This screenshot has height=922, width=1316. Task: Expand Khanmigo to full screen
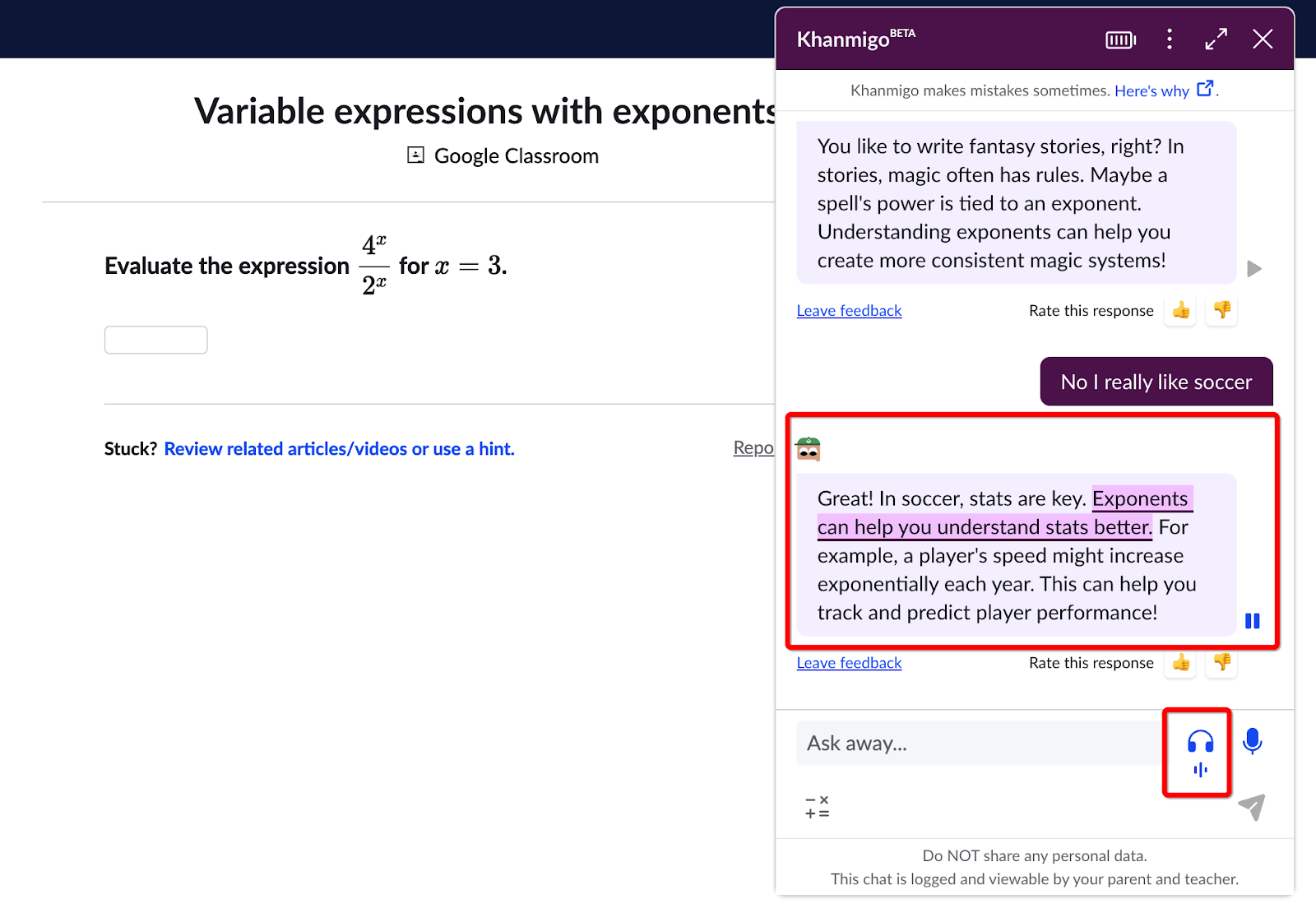(x=1216, y=39)
